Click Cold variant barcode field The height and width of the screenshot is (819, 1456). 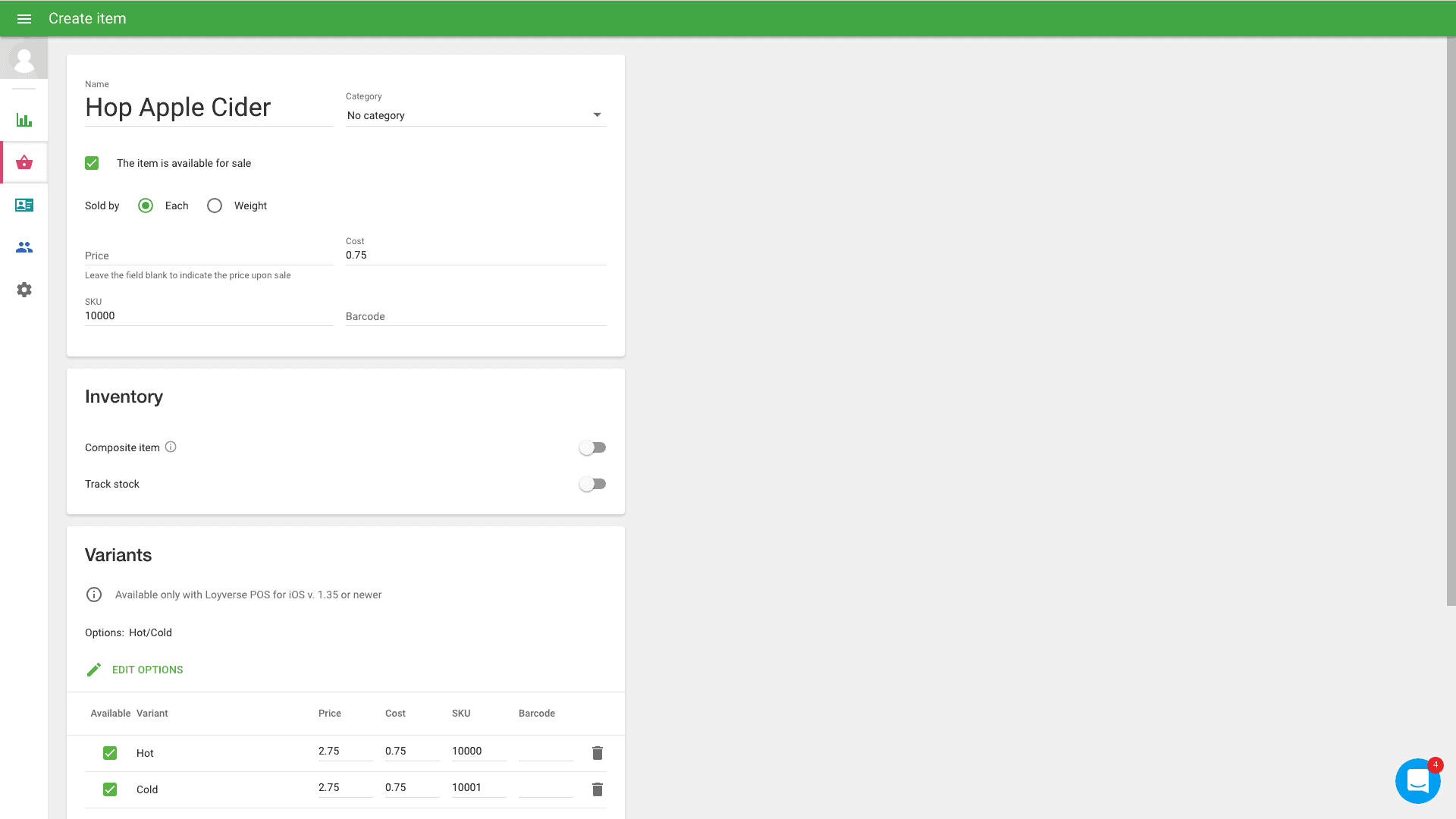pos(546,788)
